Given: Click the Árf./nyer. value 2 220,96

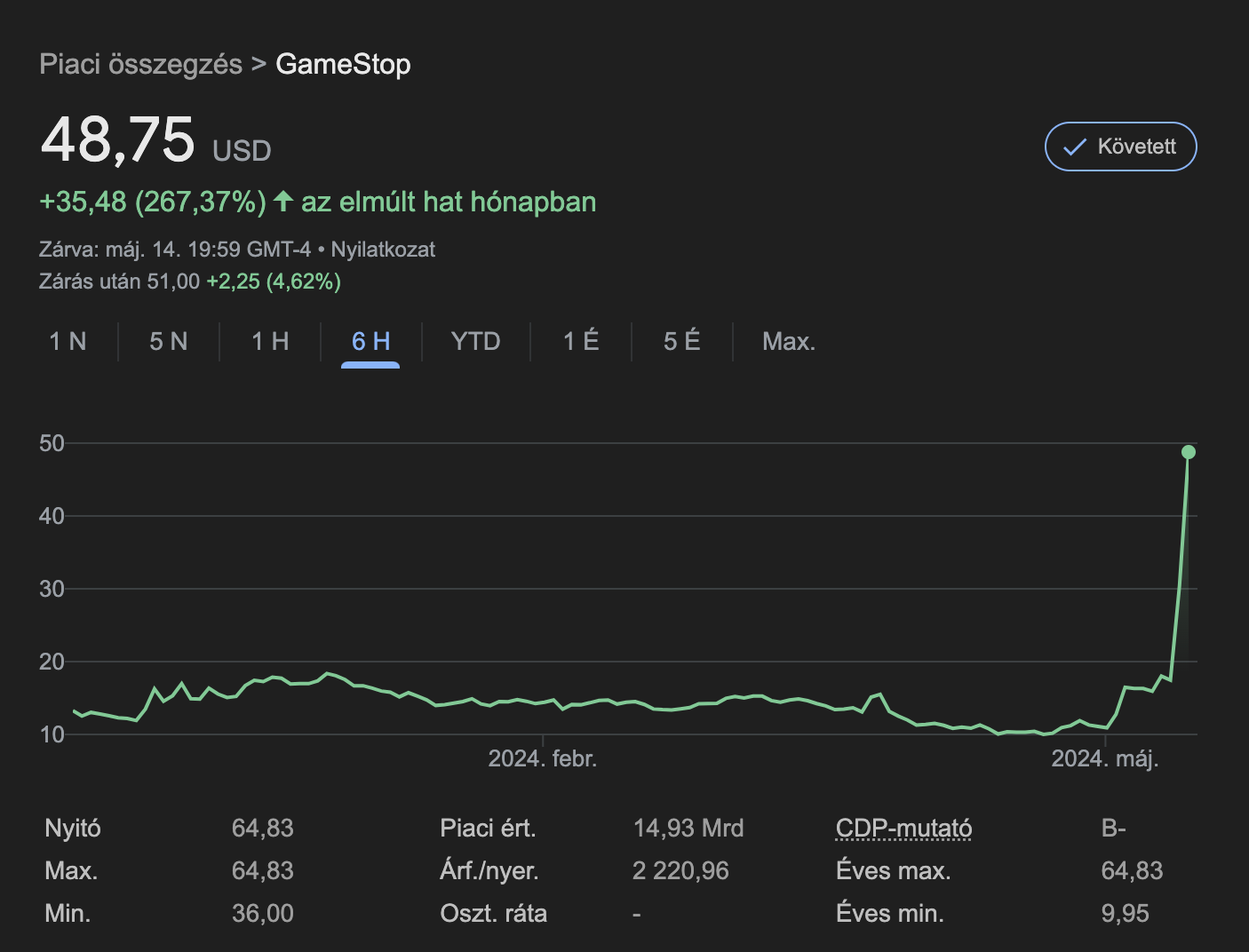Looking at the screenshot, I should pos(680,871).
